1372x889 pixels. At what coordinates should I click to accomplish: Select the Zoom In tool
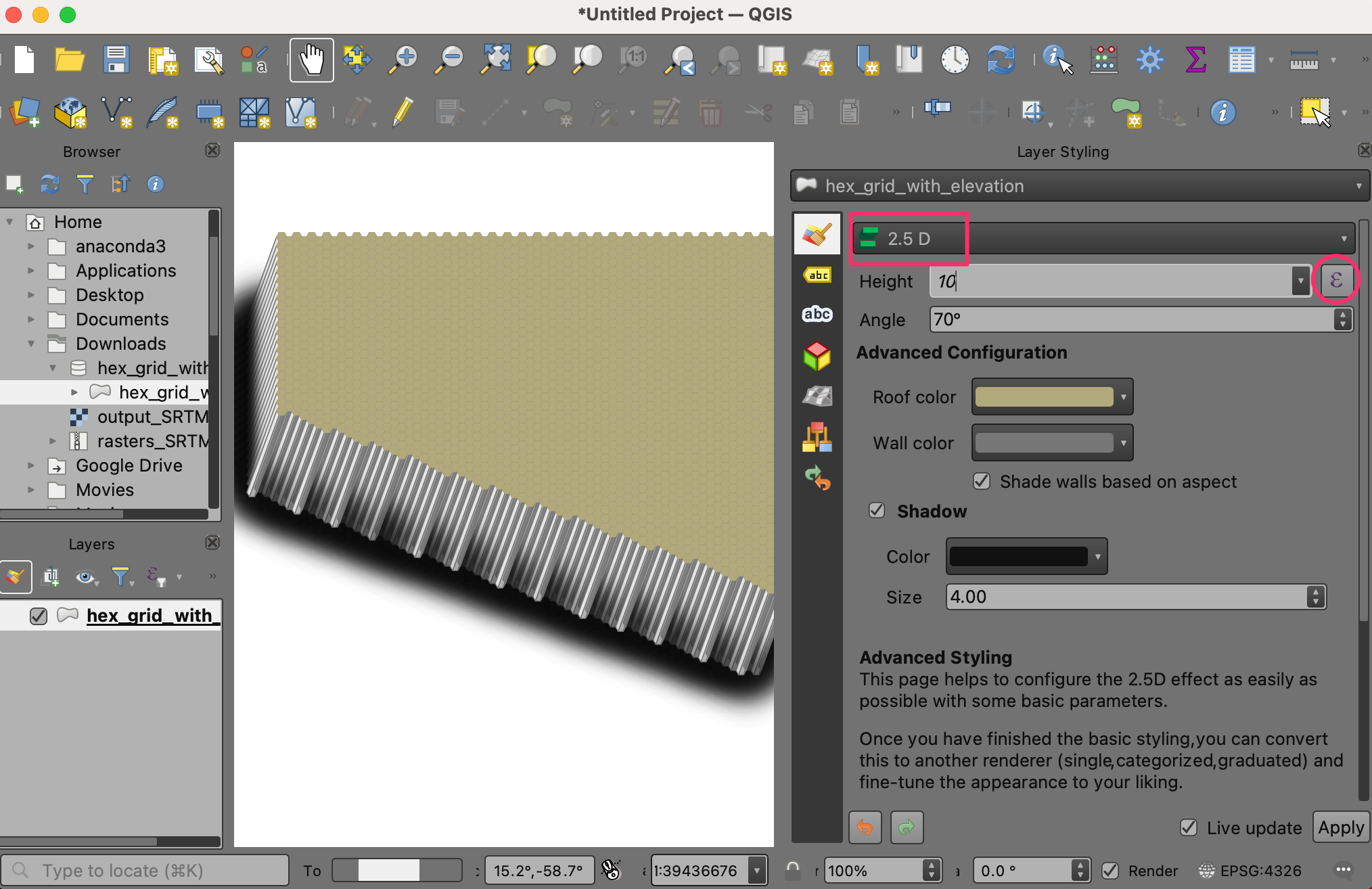[404, 60]
